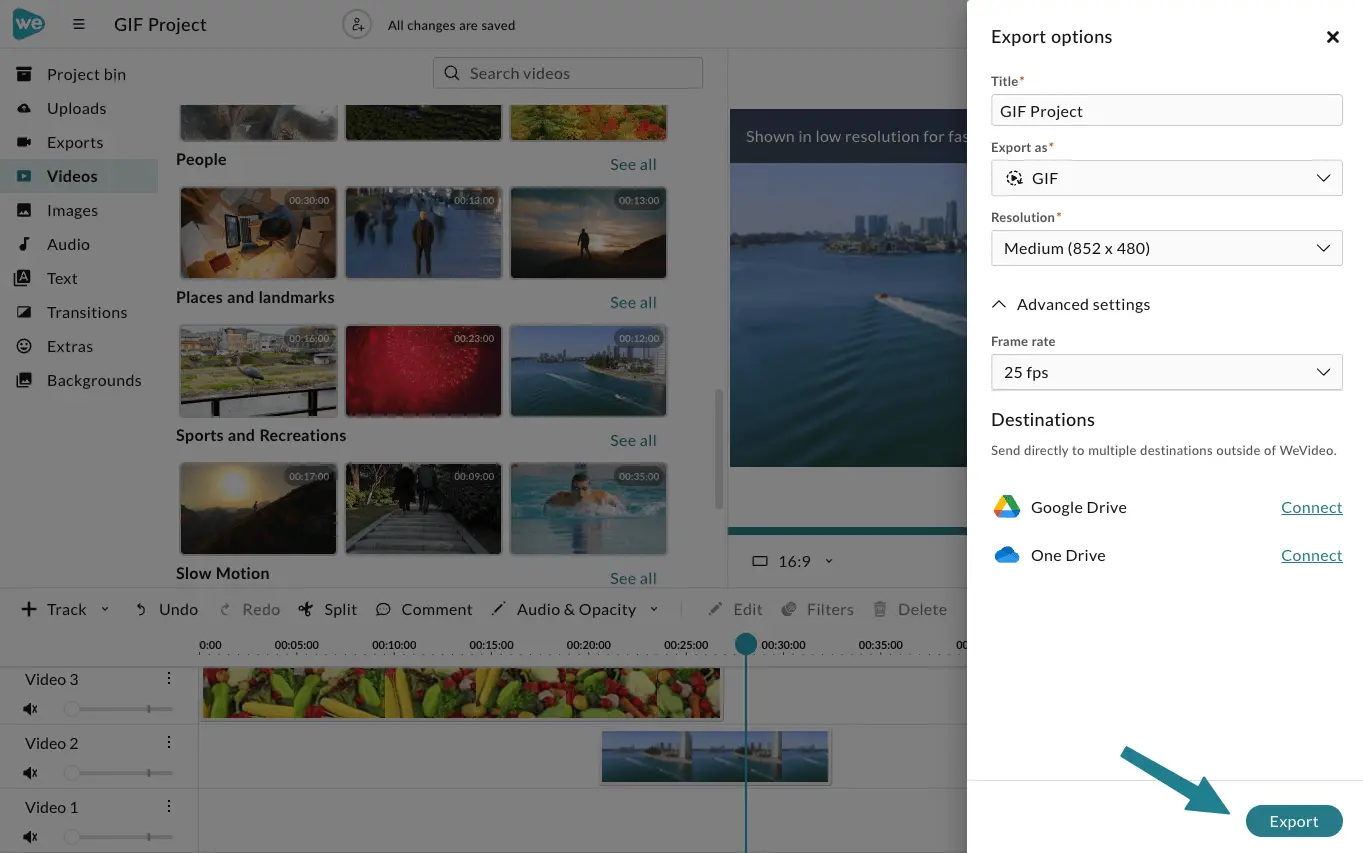Image resolution: width=1363 pixels, height=853 pixels.
Task: Click the timeline playhead marker
Action: pos(746,644)
